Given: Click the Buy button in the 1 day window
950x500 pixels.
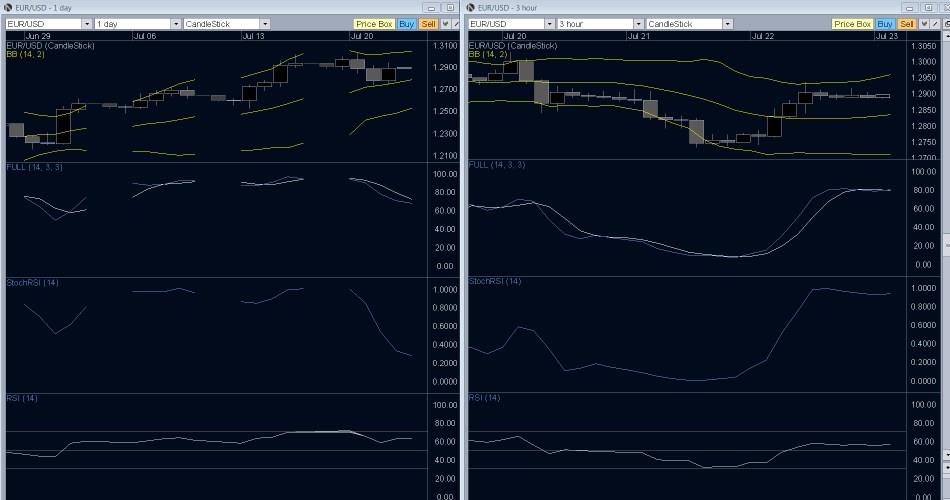Looking at the screenshot, I should (407, 24).
